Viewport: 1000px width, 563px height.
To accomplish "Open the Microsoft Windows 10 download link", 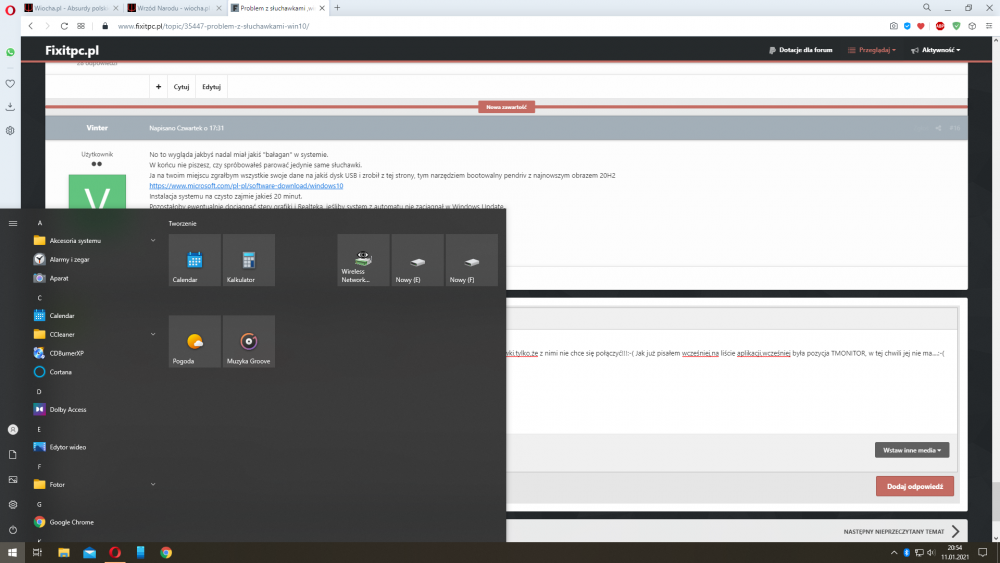I will 246,186.
